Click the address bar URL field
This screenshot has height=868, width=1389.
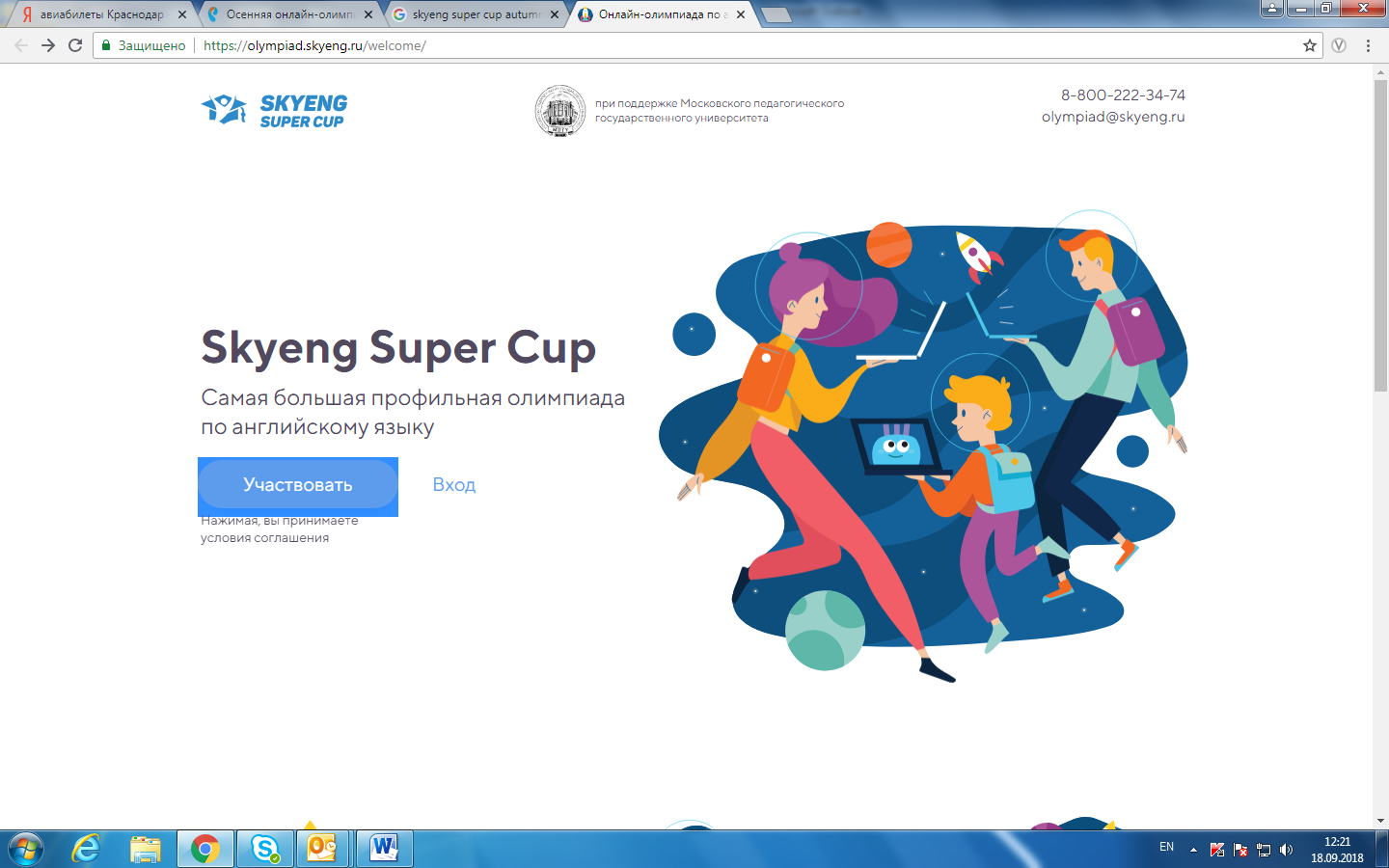click(709, 45)
